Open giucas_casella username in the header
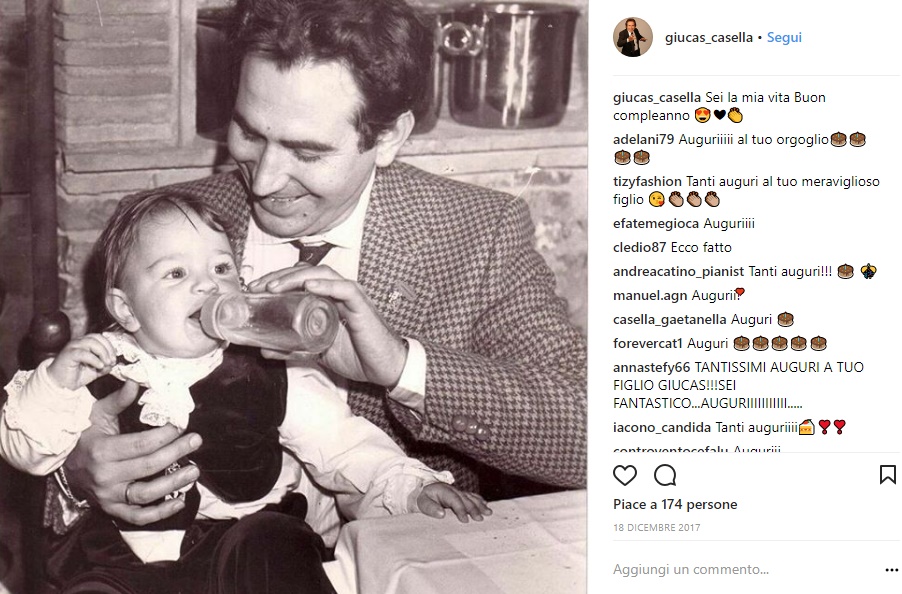 [709, 37]
